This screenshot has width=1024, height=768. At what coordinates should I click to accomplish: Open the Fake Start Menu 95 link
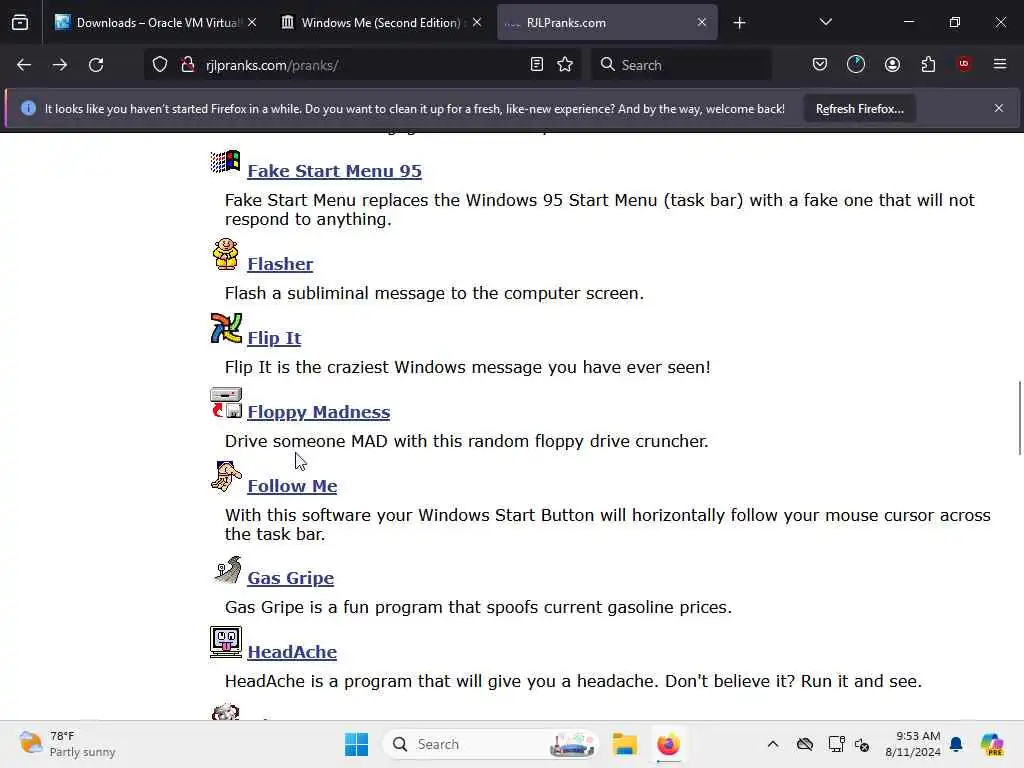(334, 171)
